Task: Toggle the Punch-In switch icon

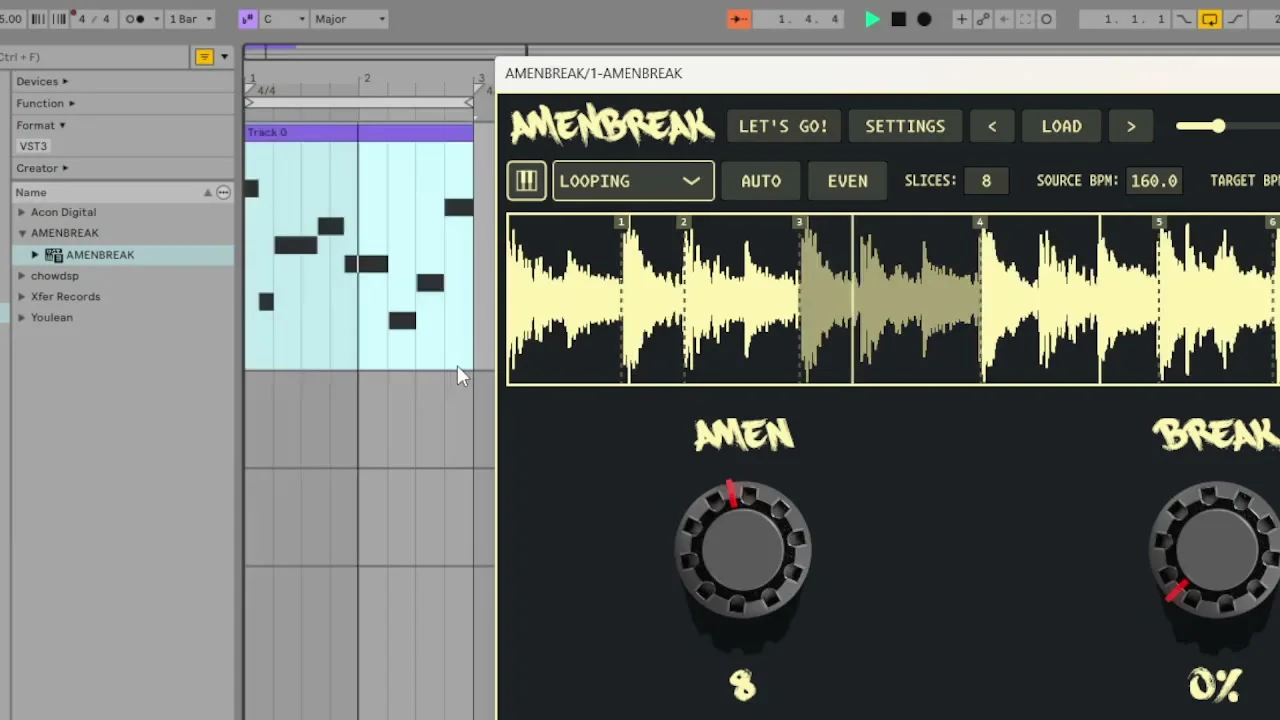Action: 1185,19
